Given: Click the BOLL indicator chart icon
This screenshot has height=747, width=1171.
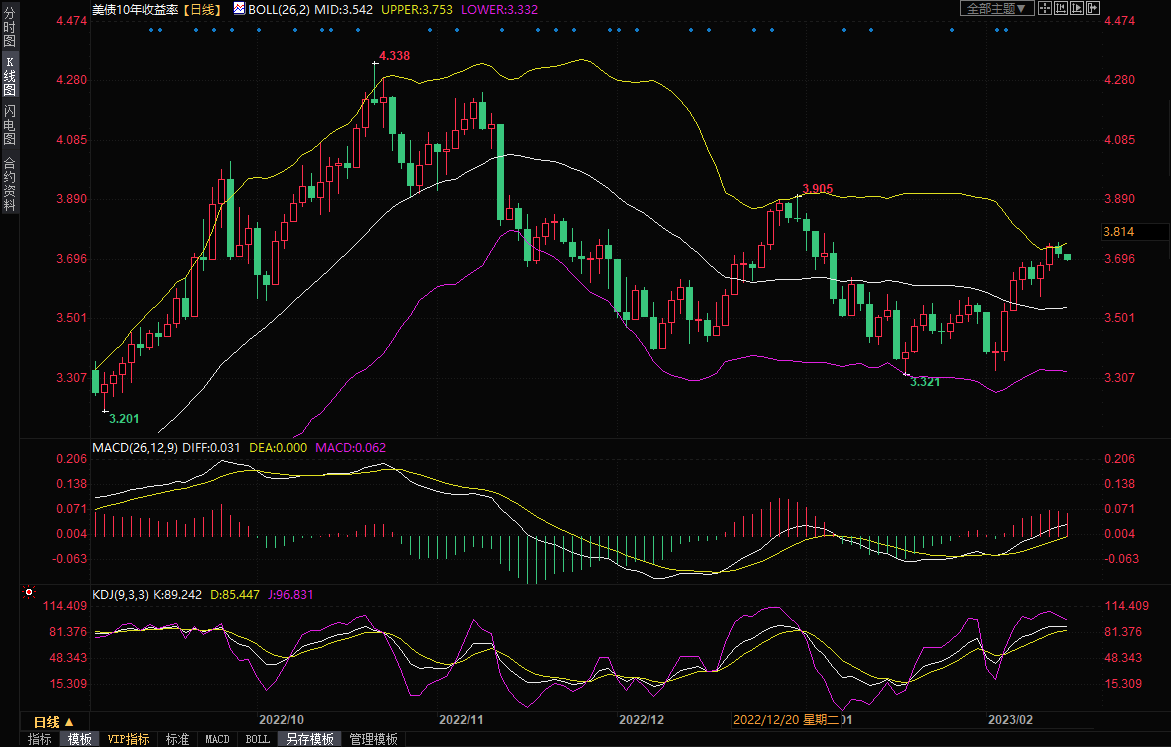Looking at the screenshot, I should click(x=238, y=8).
